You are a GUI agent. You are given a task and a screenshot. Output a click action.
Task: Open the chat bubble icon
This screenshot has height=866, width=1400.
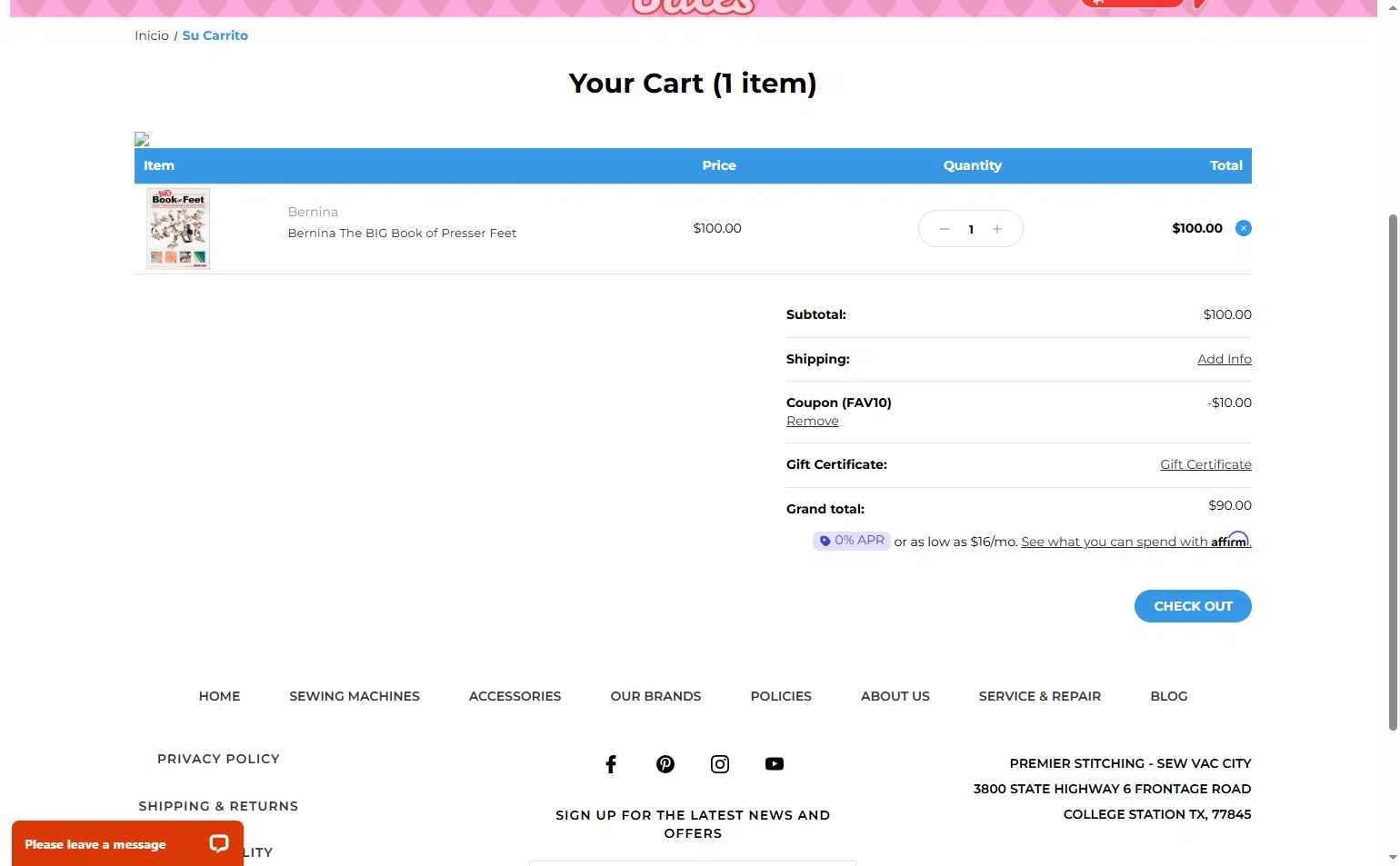219,843
